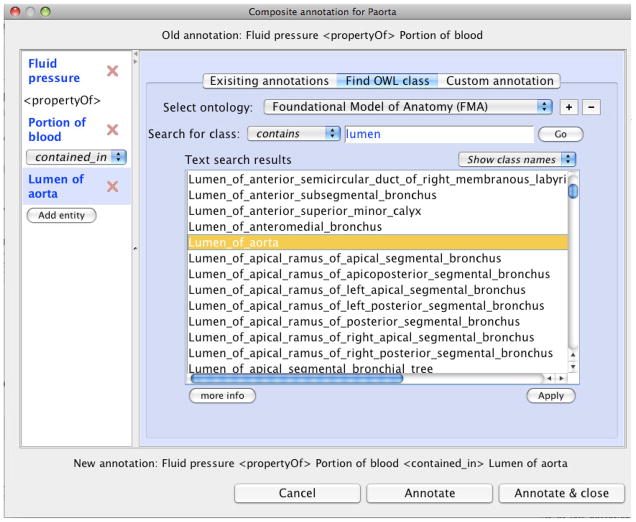
Task: Switch to Existing annotations tab
Action: [268, 81]
